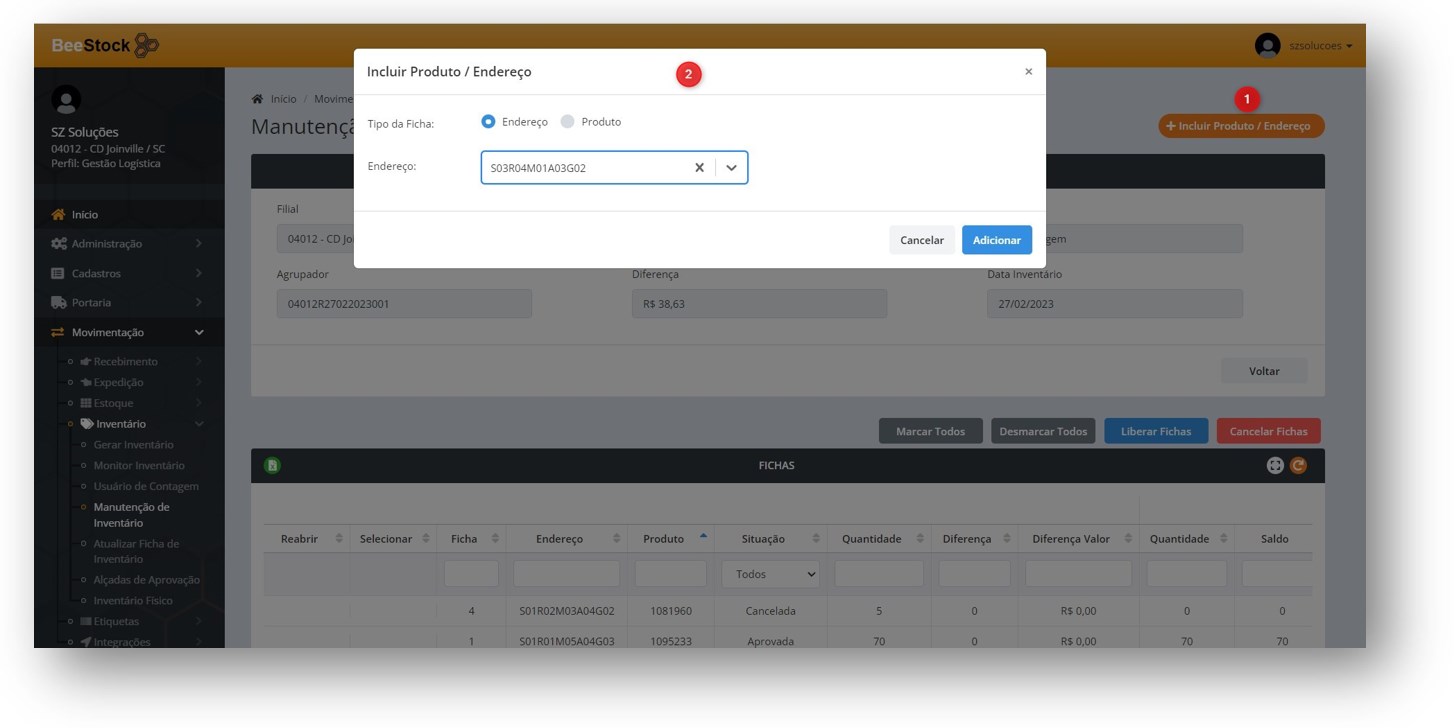Screen dimensions: 1455x728
Task: Click the orange refresh icon in Fichas header
Action: coord(1298,465)
